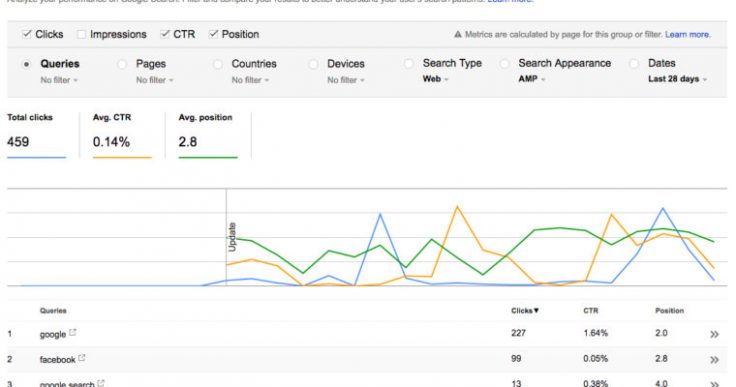Click warning triangle icon near metrics note
736x387 pixels.
pyautogui.click(x=458, y=34)
